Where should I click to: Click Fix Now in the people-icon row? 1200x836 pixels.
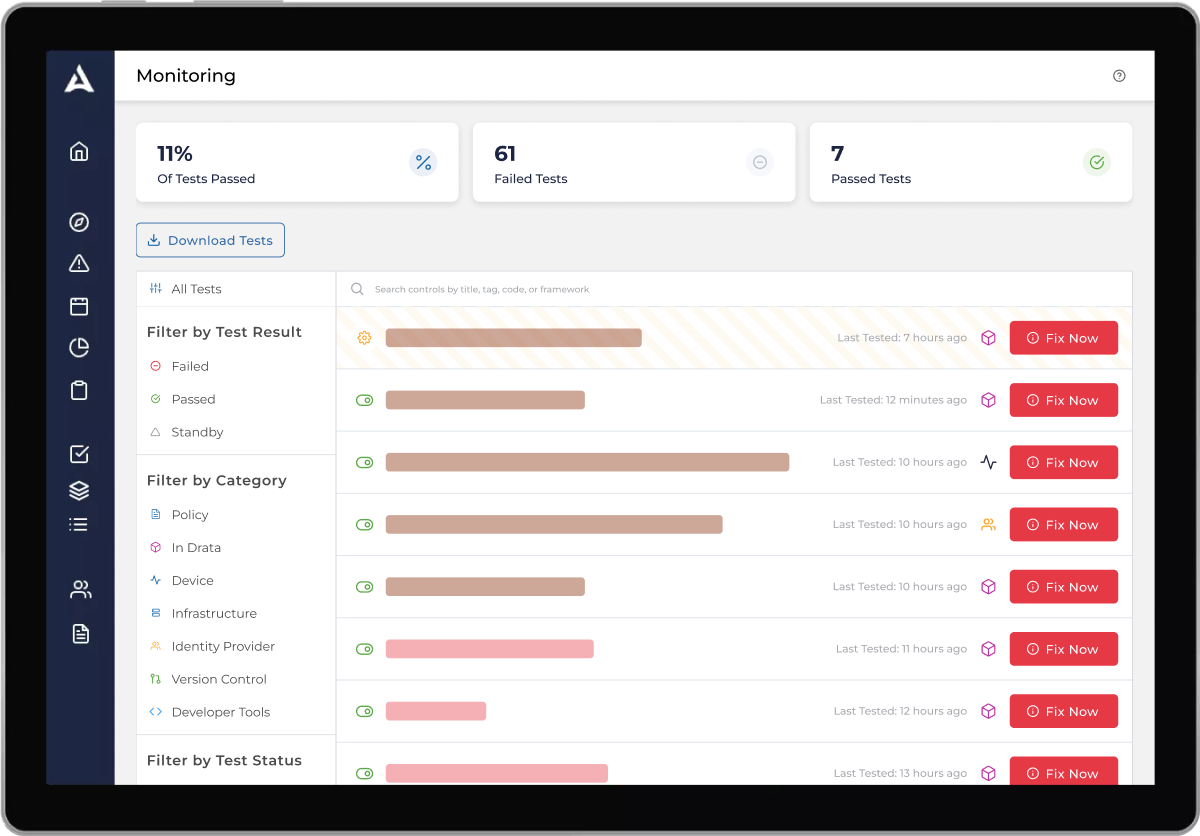coord(1063,524)
